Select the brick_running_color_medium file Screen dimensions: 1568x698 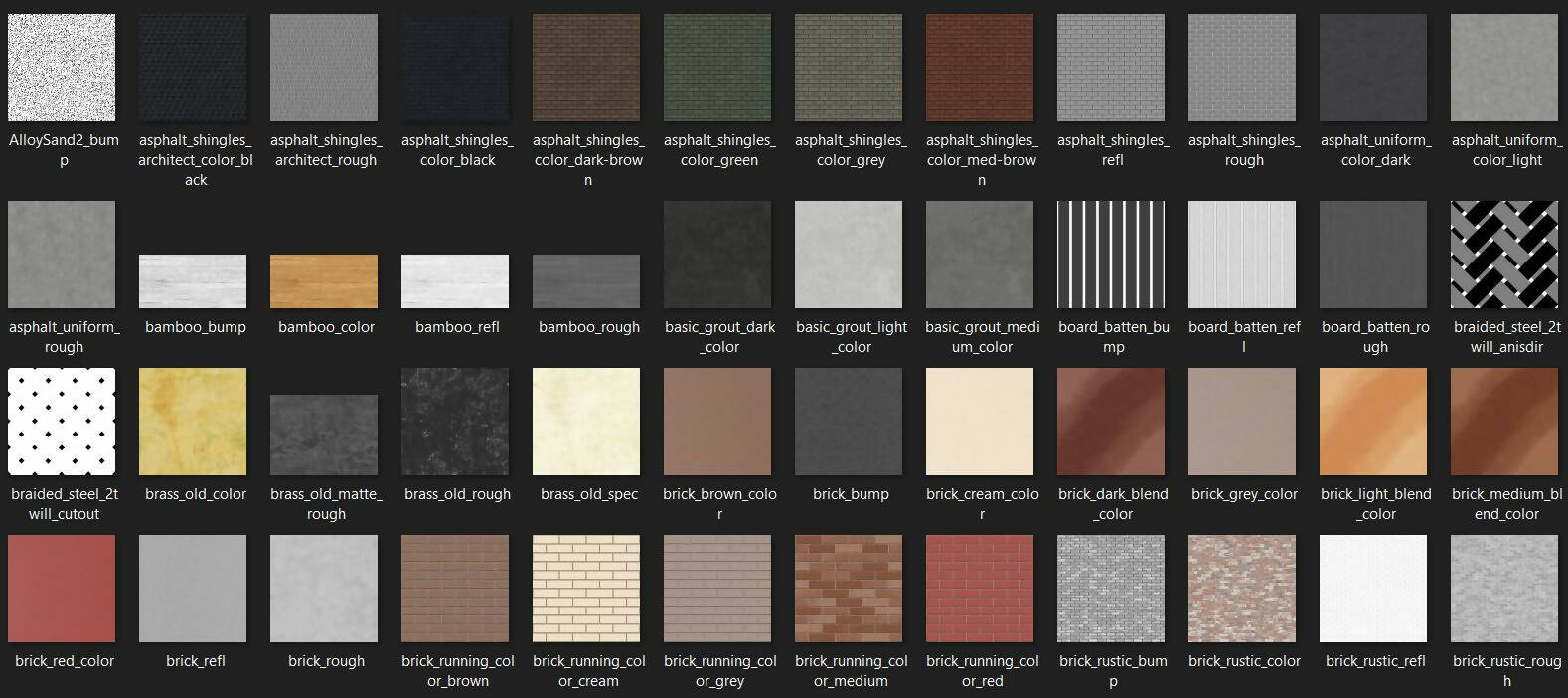[x=849, y=589]
